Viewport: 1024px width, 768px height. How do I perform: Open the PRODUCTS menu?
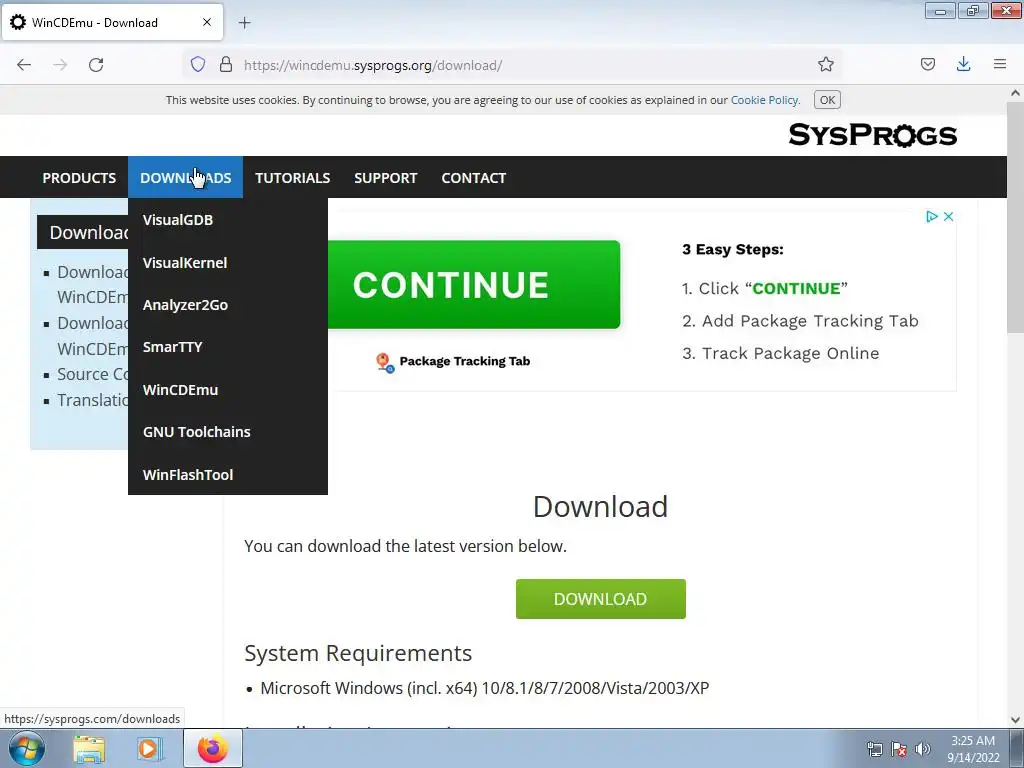[79, 178]
